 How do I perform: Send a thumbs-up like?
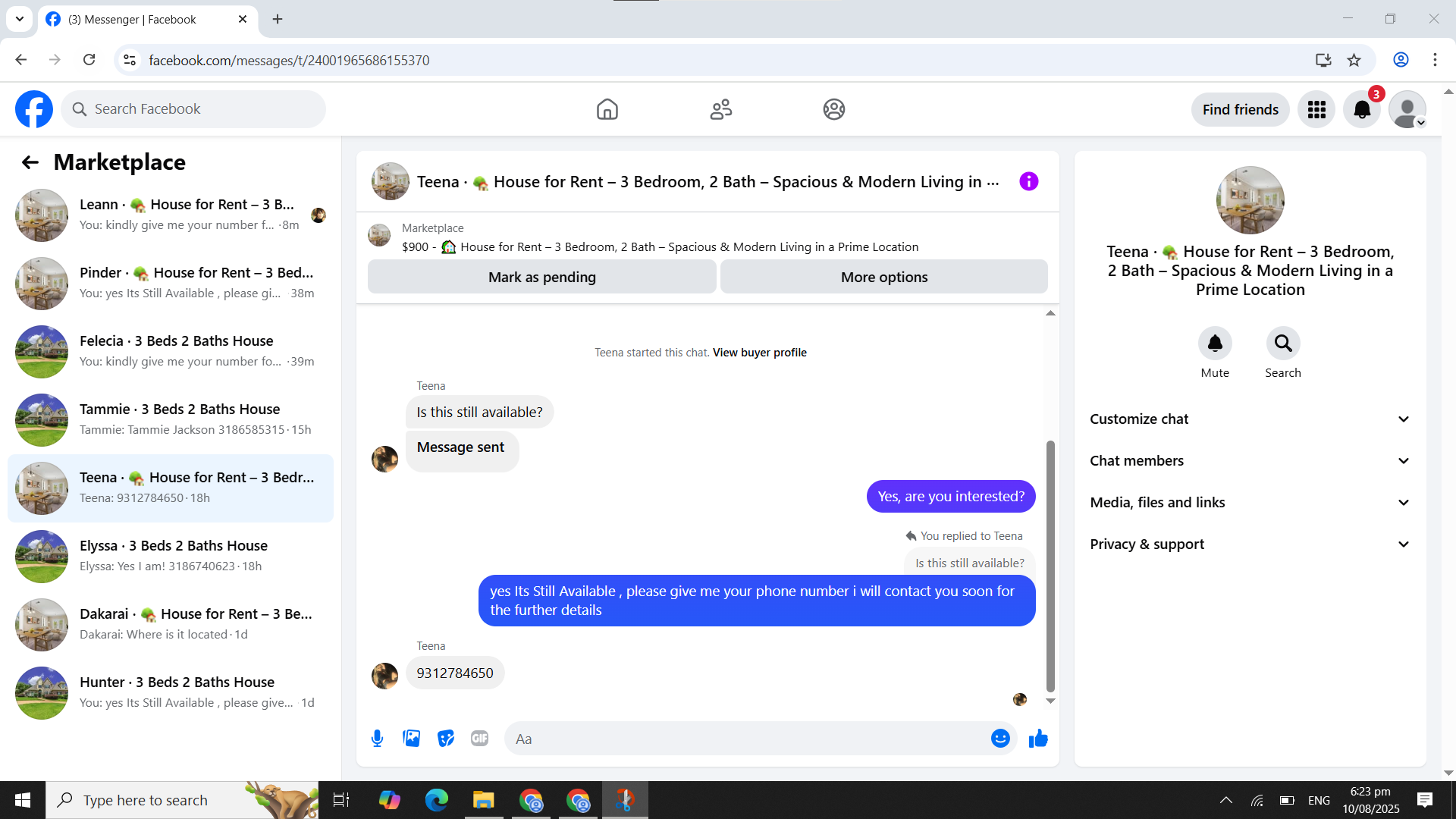tap(1038, 739)
